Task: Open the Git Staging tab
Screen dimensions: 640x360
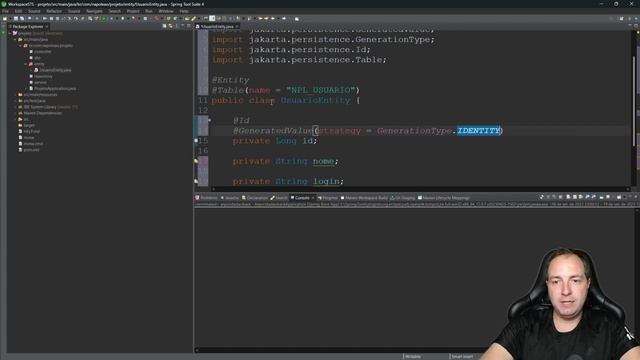Action: point(403,198)
